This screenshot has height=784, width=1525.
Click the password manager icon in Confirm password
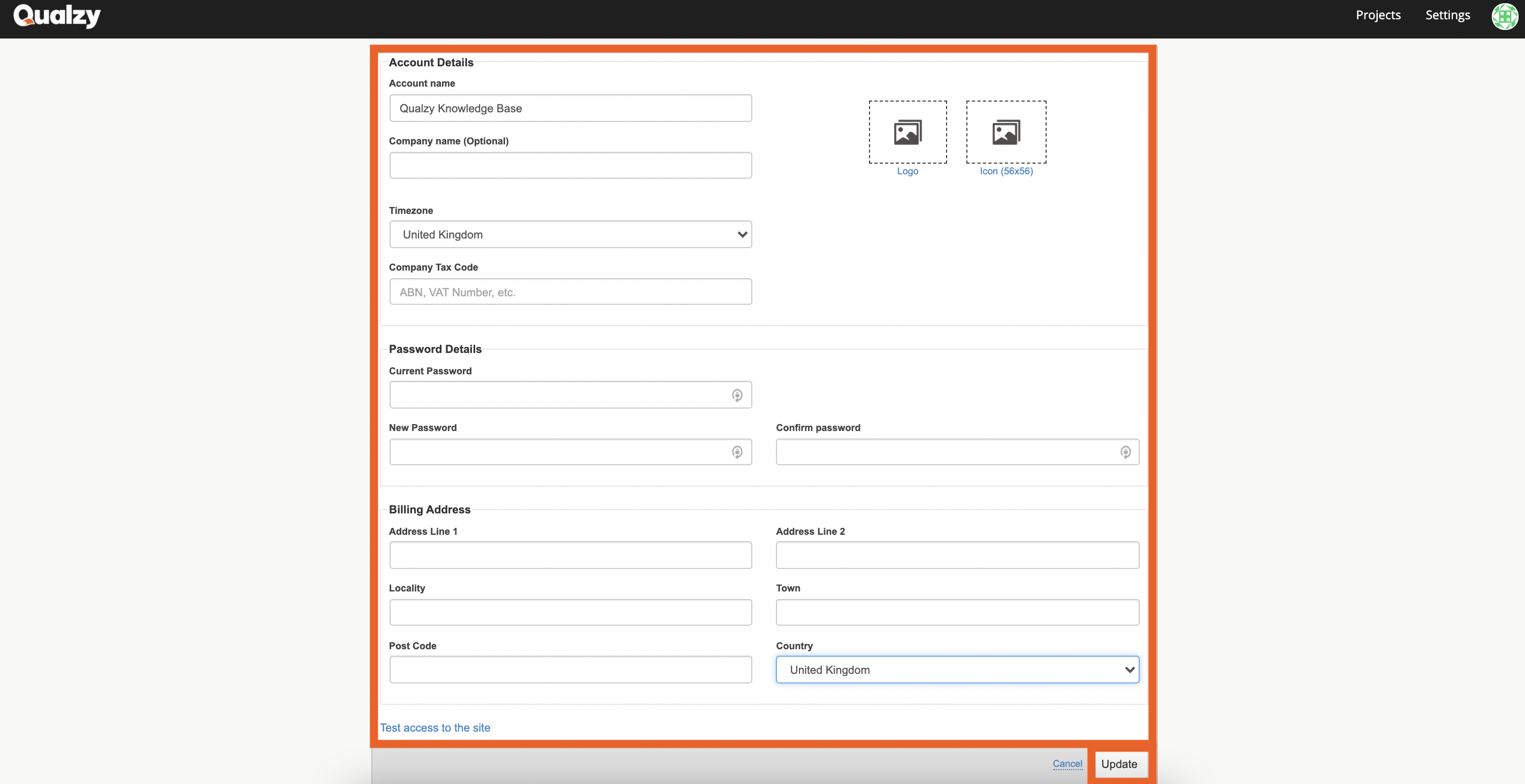point(1125,452)
